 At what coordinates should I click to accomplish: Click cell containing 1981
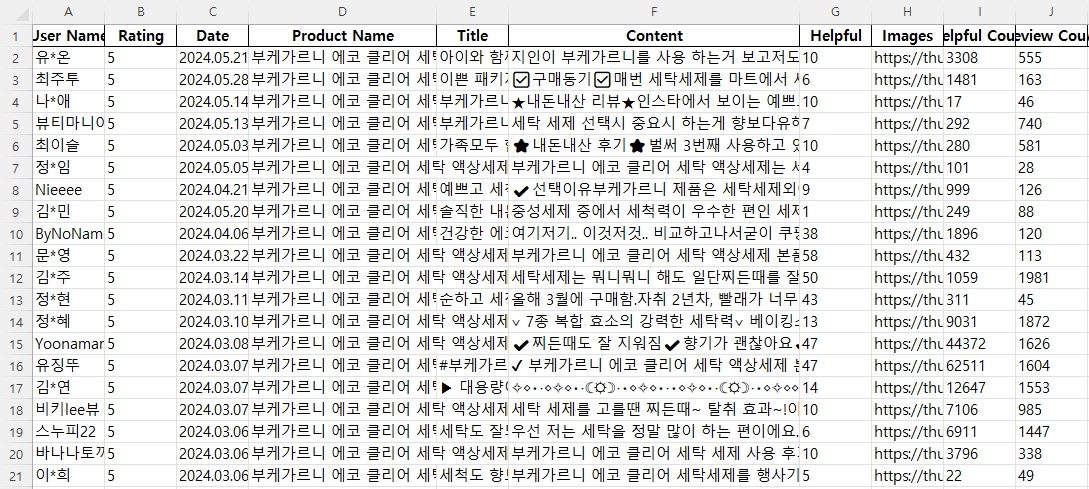click(1050, 277)
